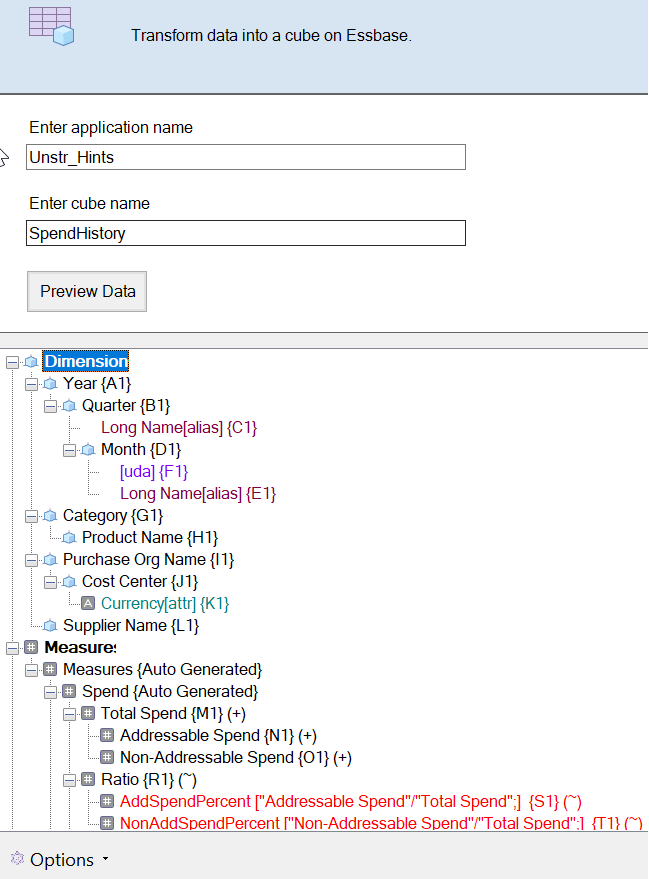Click the cube icon beside Dimension root node
This screenshot has height=879, width=649.
(x=29, y=361)
